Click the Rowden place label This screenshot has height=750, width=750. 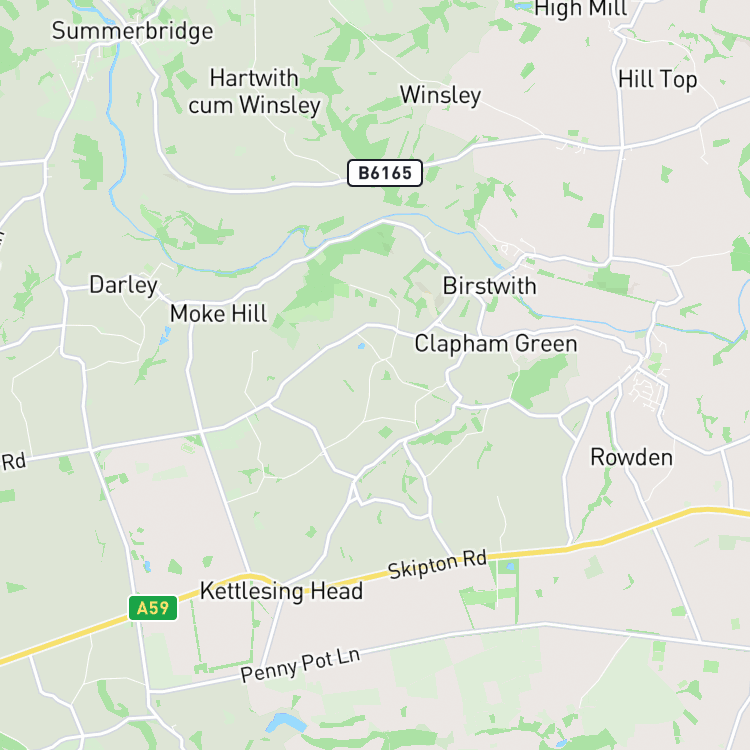point(631,457)
